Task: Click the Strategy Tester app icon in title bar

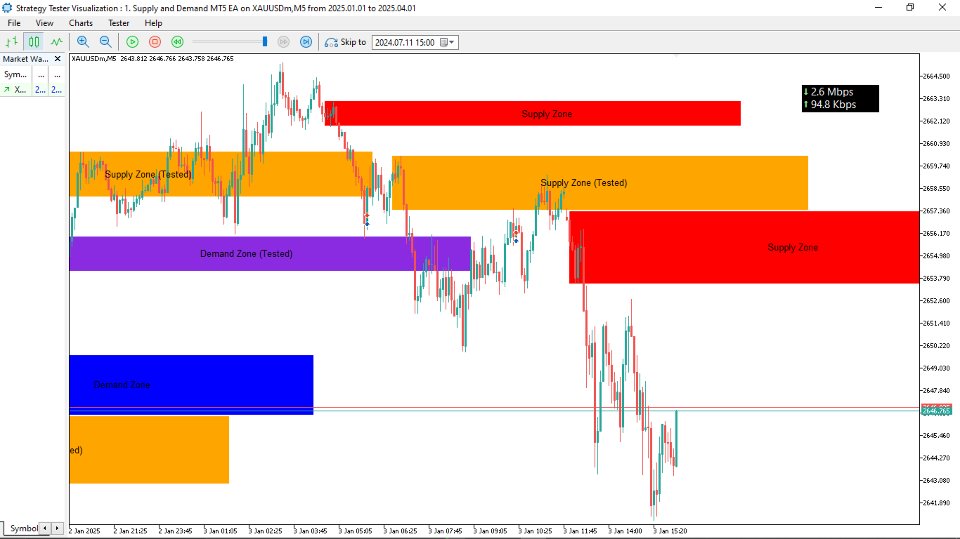Action: tap(7, 8)
